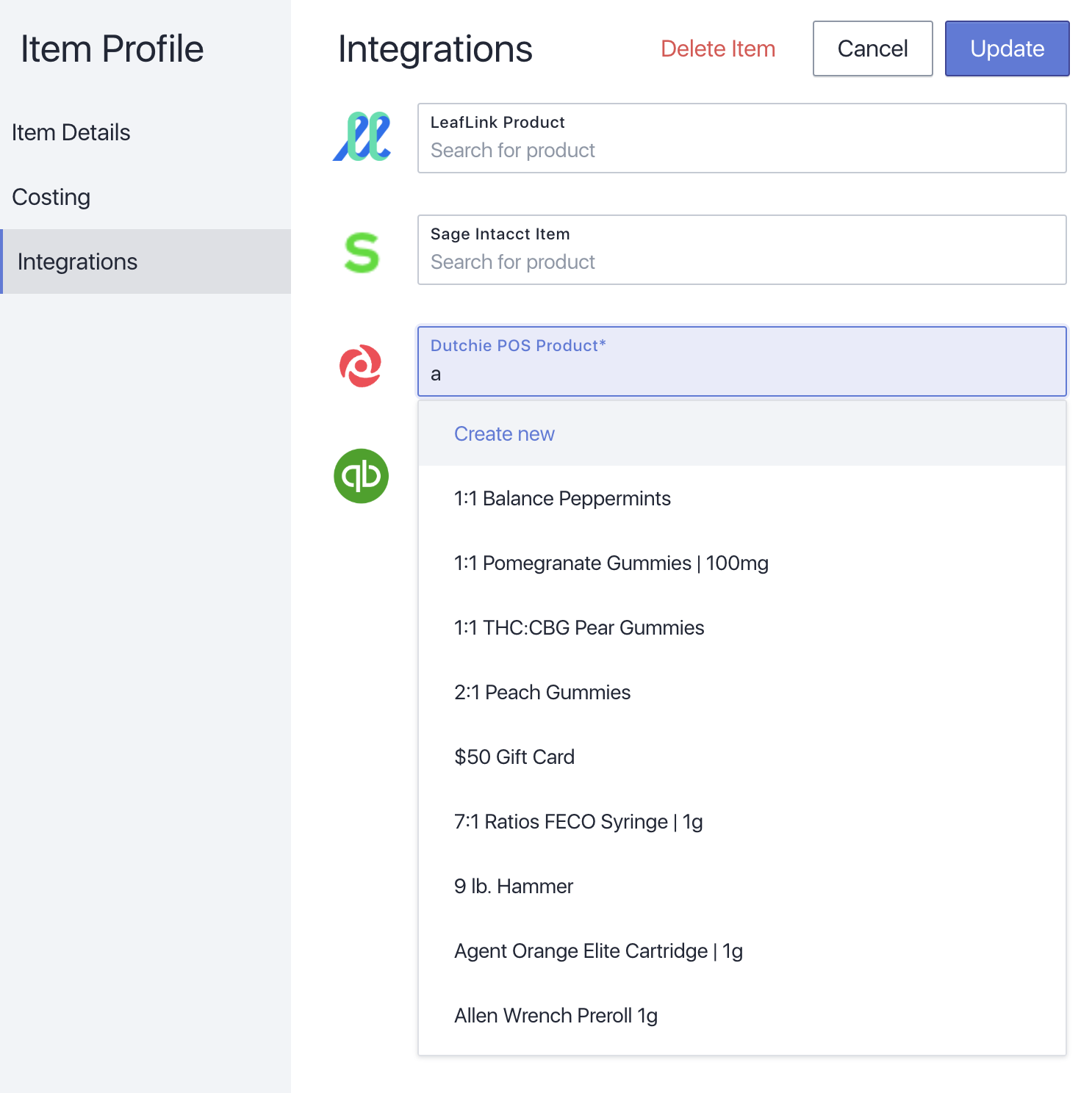1092x1093 pixels.
Task: Open the LeafLink Product search field
Action: 742,138
